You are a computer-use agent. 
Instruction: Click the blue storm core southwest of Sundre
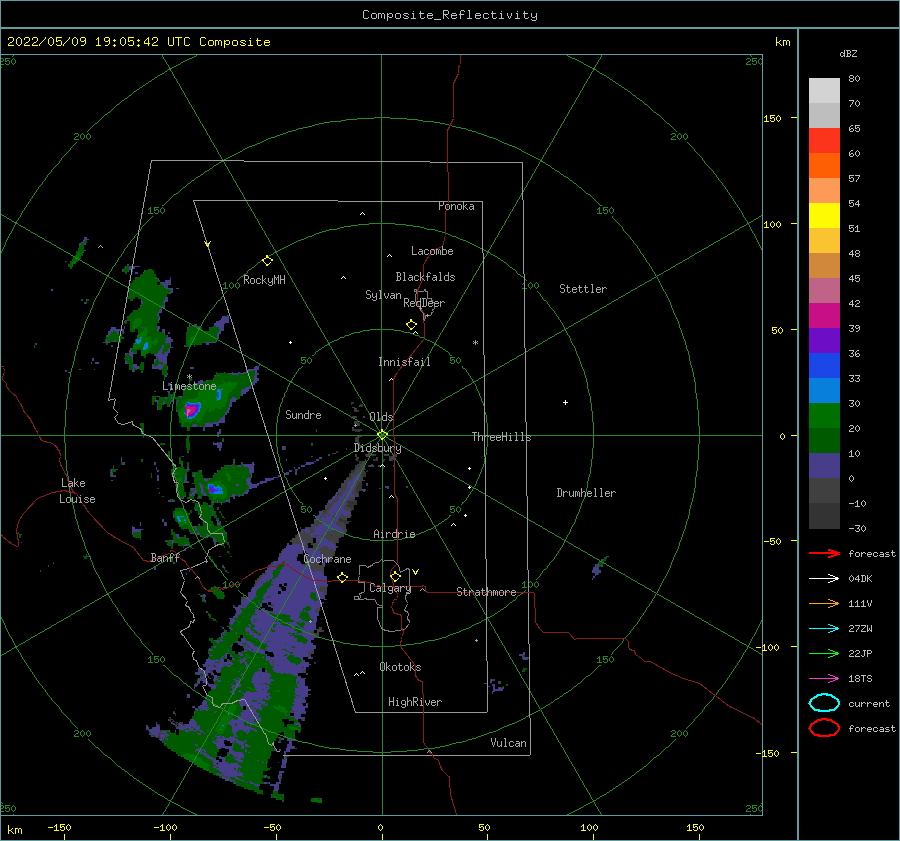pos(215,489)
